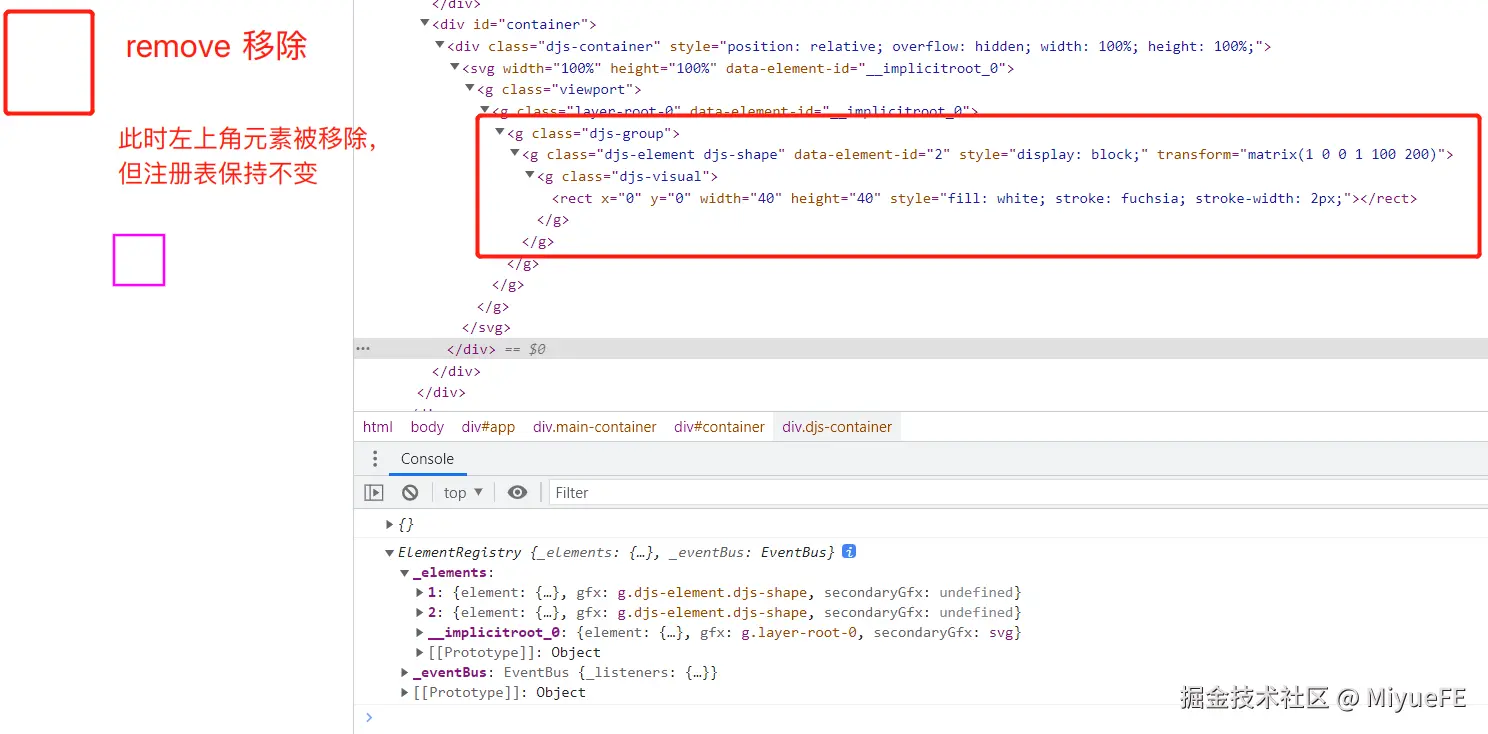Viewport: 1488px width, 734px height.
Task: Expand the _eventBus property
Action: point(405,672)
